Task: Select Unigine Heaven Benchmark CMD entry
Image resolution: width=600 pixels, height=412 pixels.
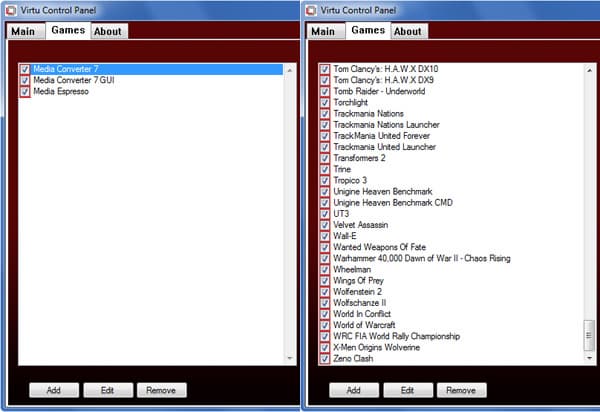Action: [x=393, y=203]
